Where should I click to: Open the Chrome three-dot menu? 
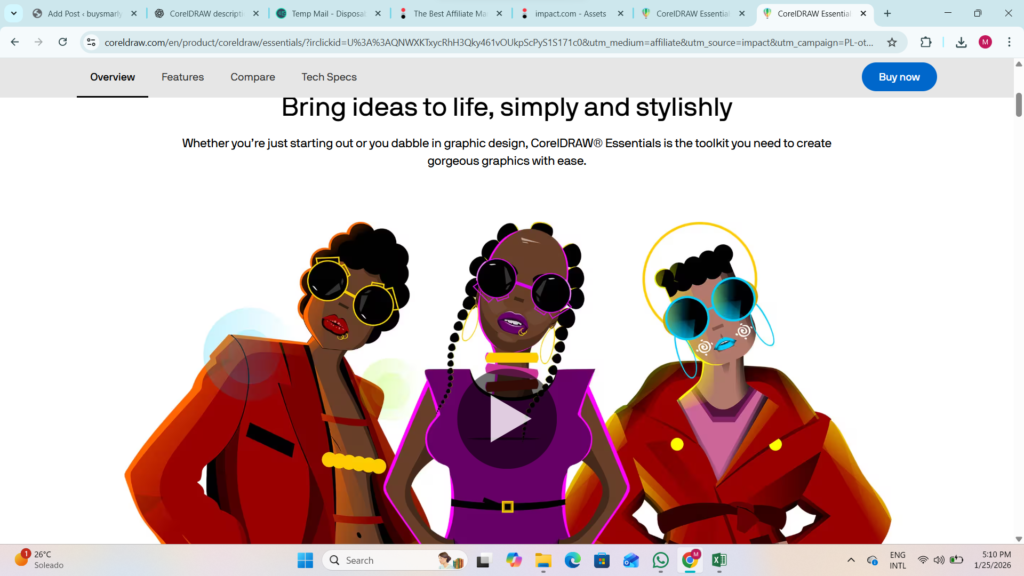tap(1009, 42)
